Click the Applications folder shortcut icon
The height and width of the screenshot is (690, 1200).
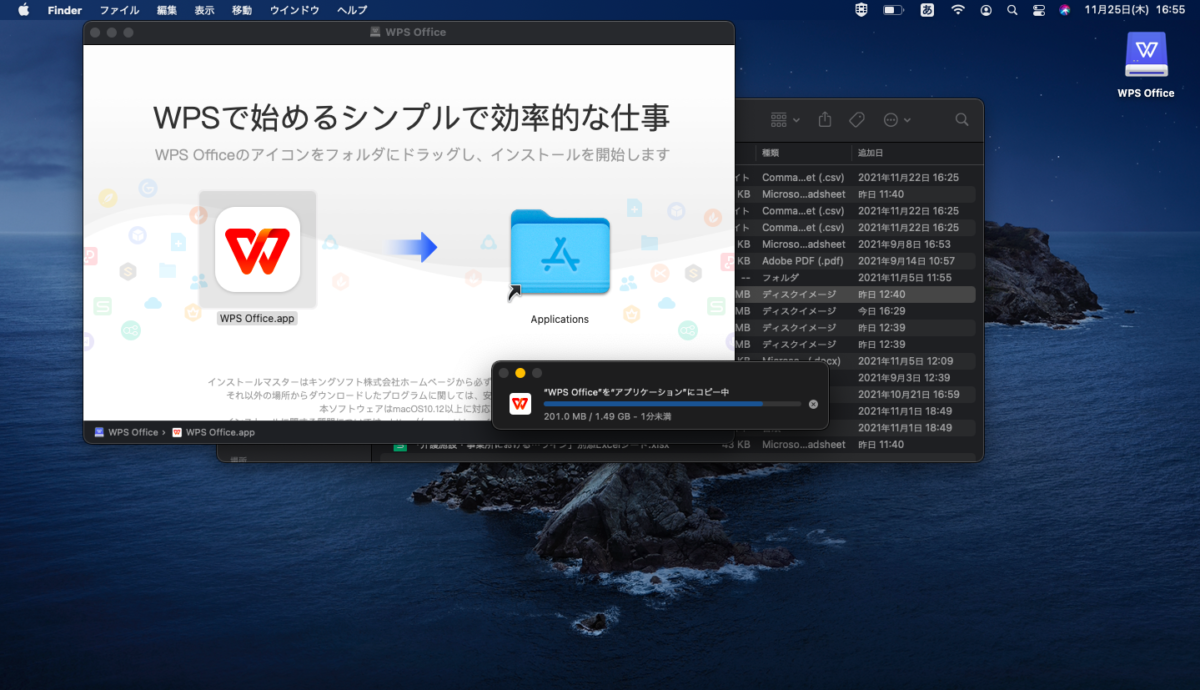pyautogui.click(x=559, y=253)
